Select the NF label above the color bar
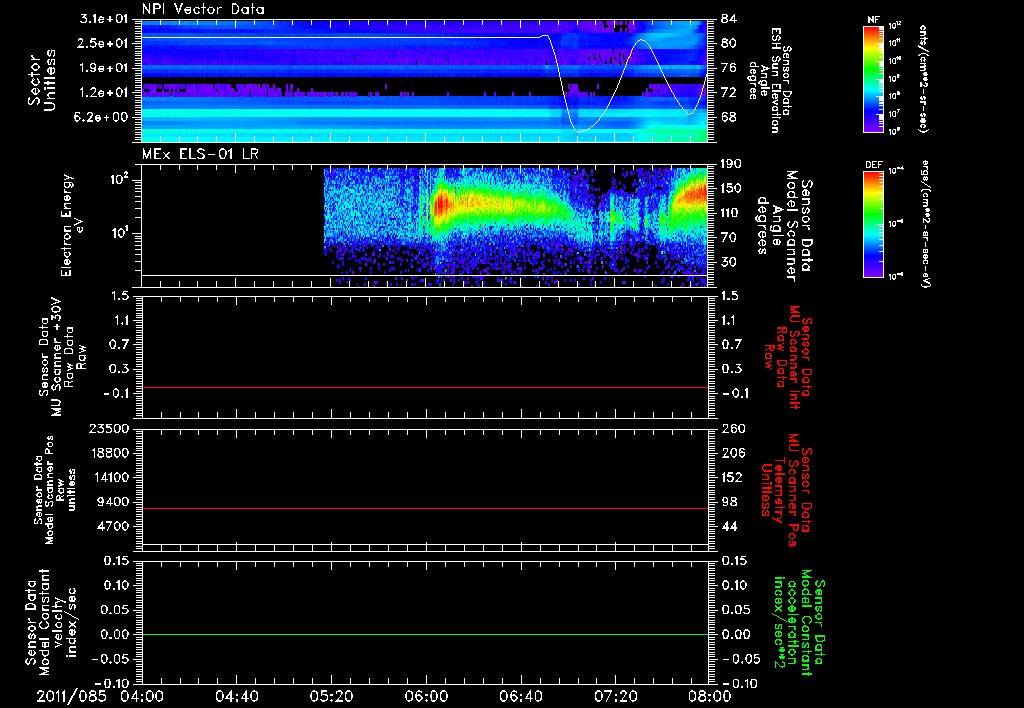 (x=873, y=20)
